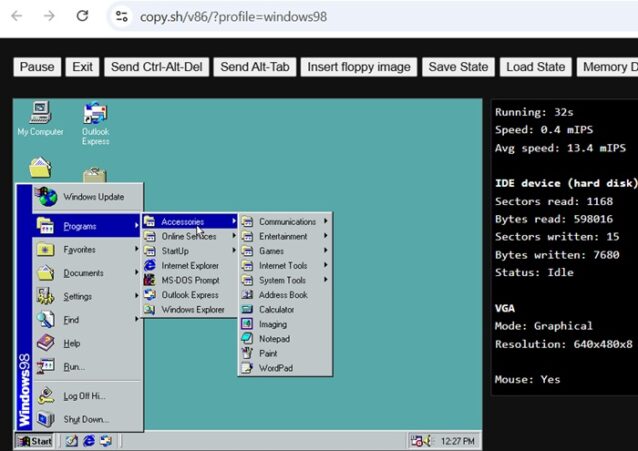Viewport: 638px width, 451px height.
Task: Expand the Favorites submenu arrow
Action: pos(137,249)
